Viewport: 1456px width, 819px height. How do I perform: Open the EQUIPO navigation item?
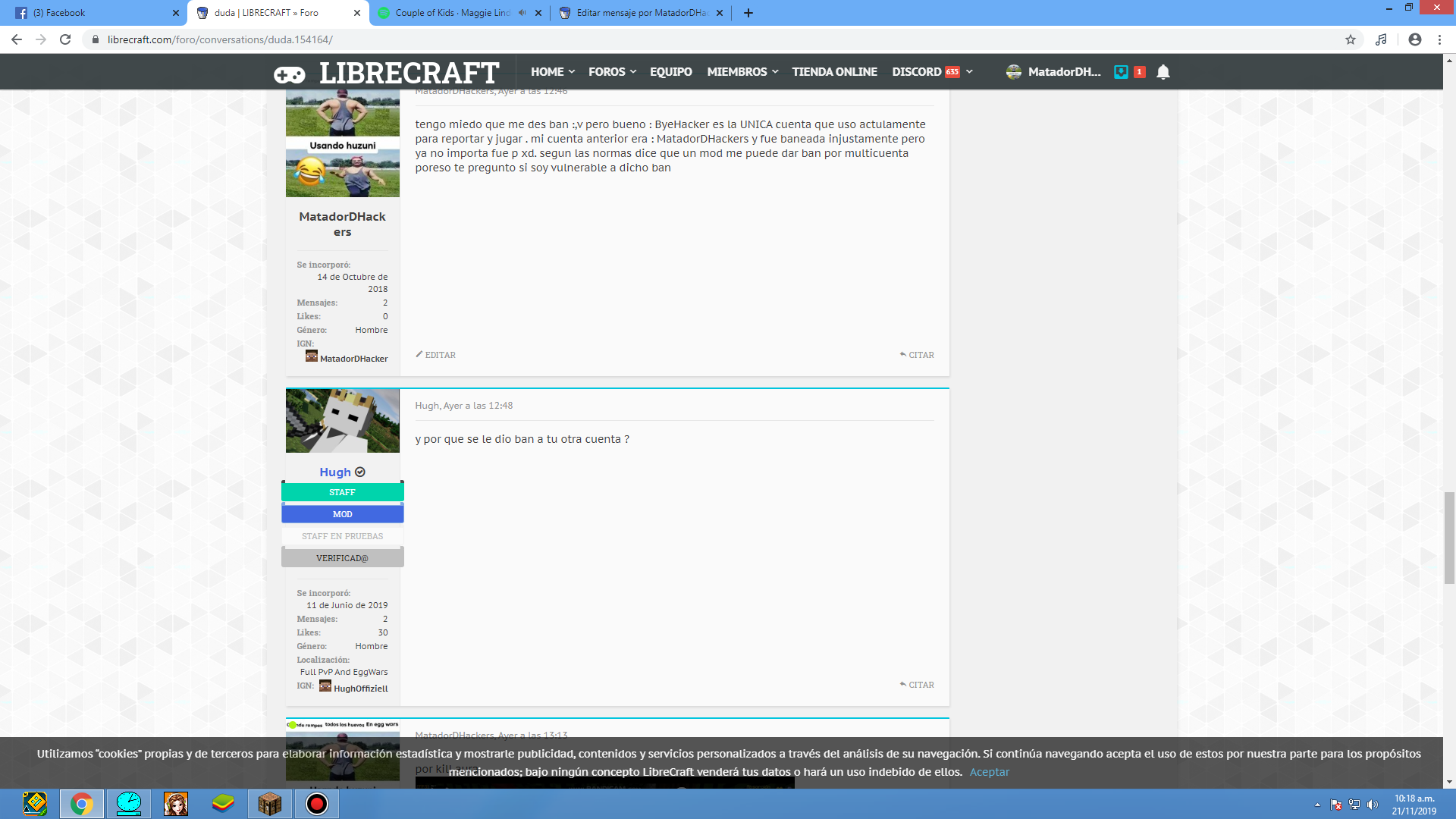[x=670, y=72]
